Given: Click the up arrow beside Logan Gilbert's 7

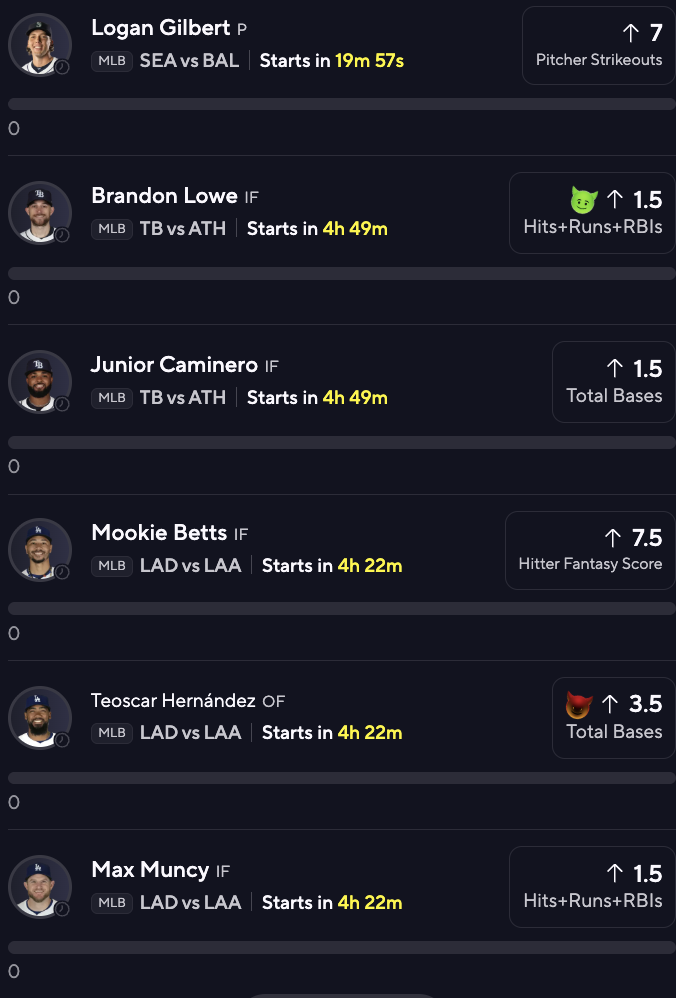Looking at the screenshot, I should pyautogui.click(x=630, y=33).
